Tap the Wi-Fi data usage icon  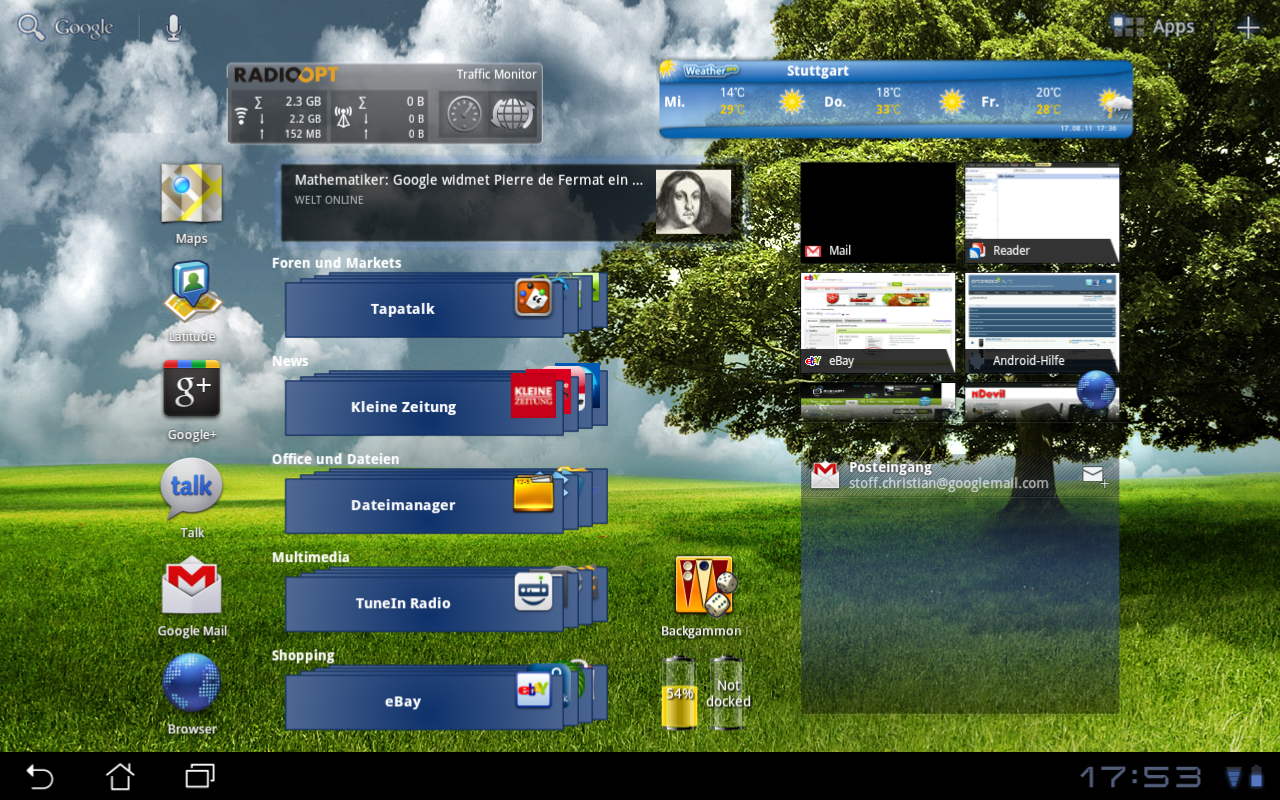240,116
